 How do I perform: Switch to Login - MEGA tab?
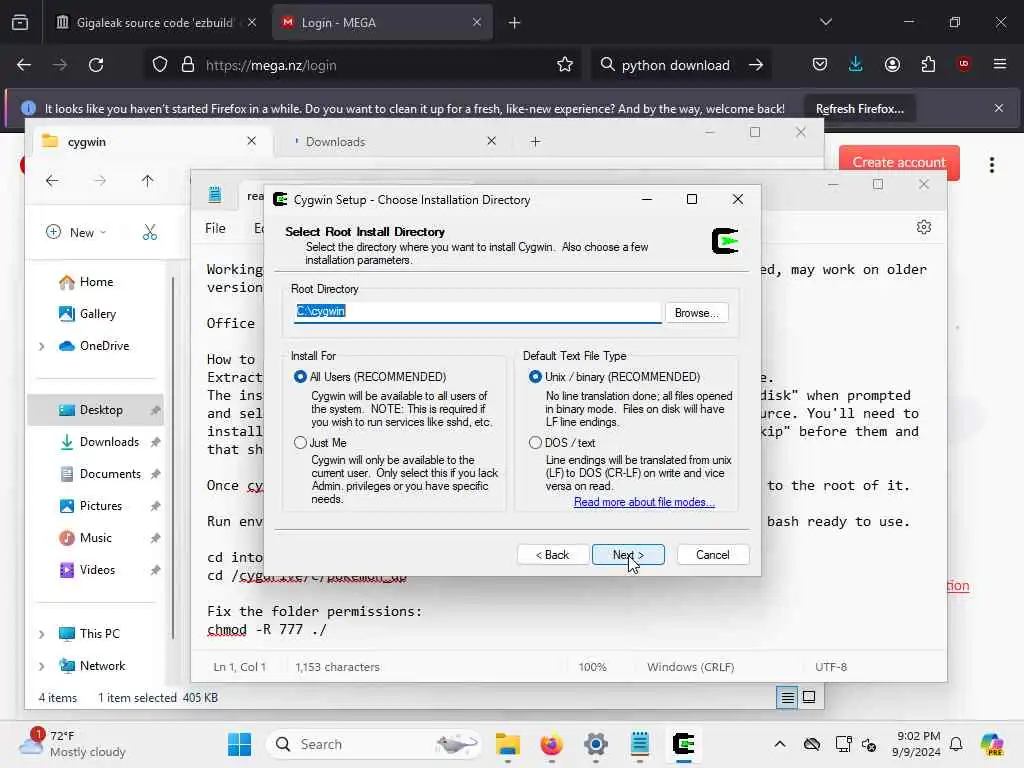click(x=382, y=22)
